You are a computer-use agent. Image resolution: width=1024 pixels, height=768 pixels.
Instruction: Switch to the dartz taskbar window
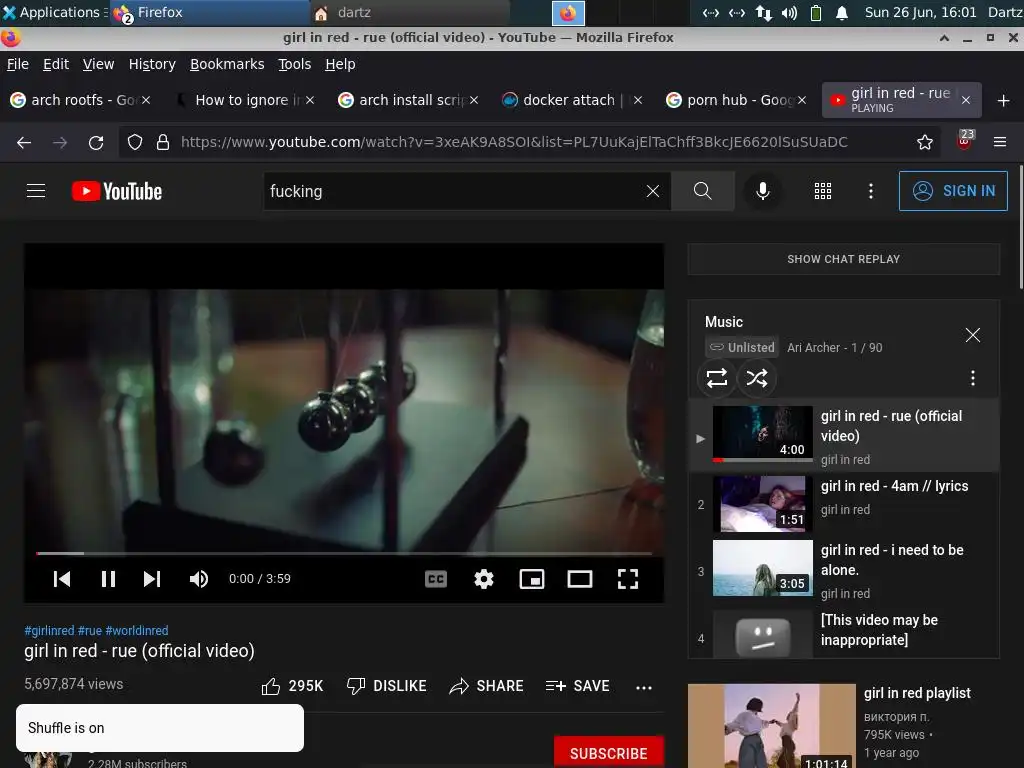tap(410, 12)
